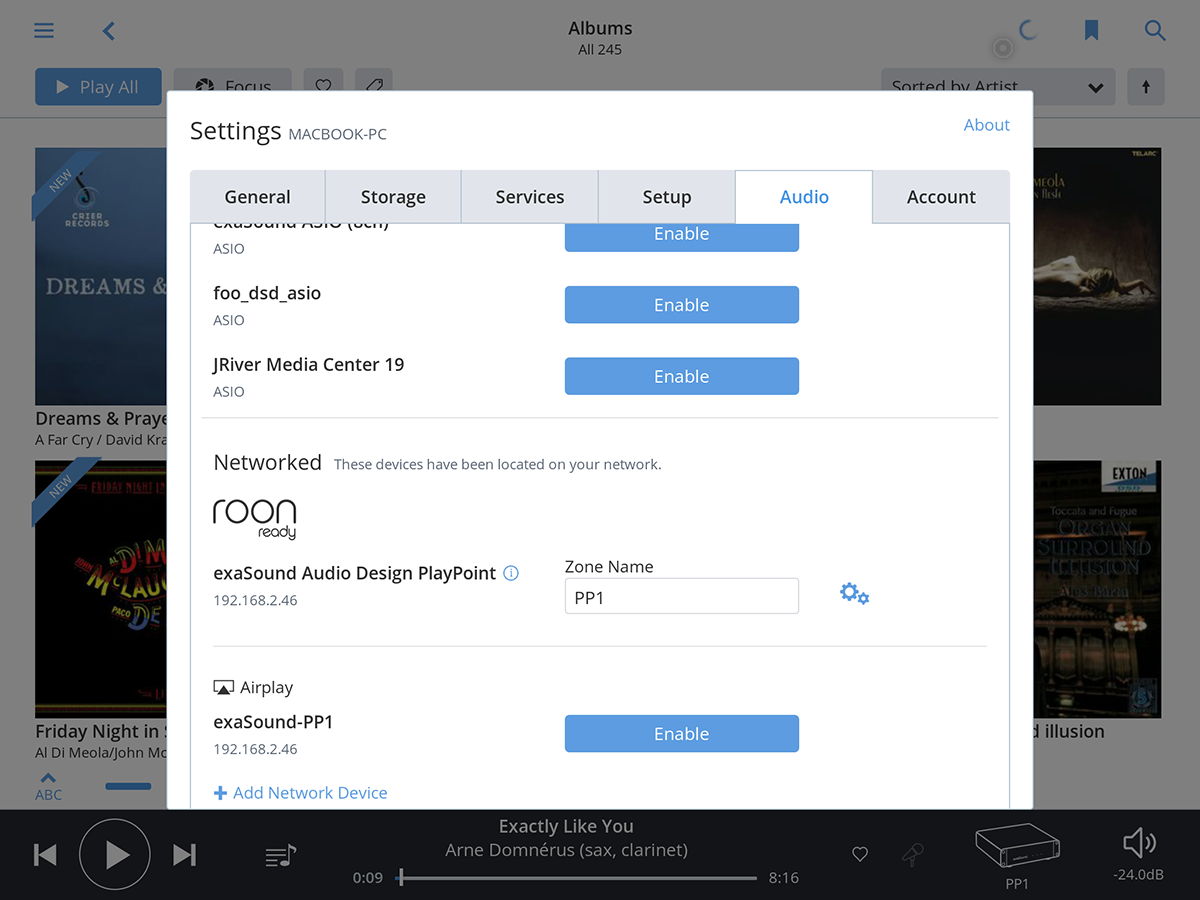Click artist Arne Domnérus (sax, clarinet)
This screenshot has width=1200, height=900.
pos(566,851)
